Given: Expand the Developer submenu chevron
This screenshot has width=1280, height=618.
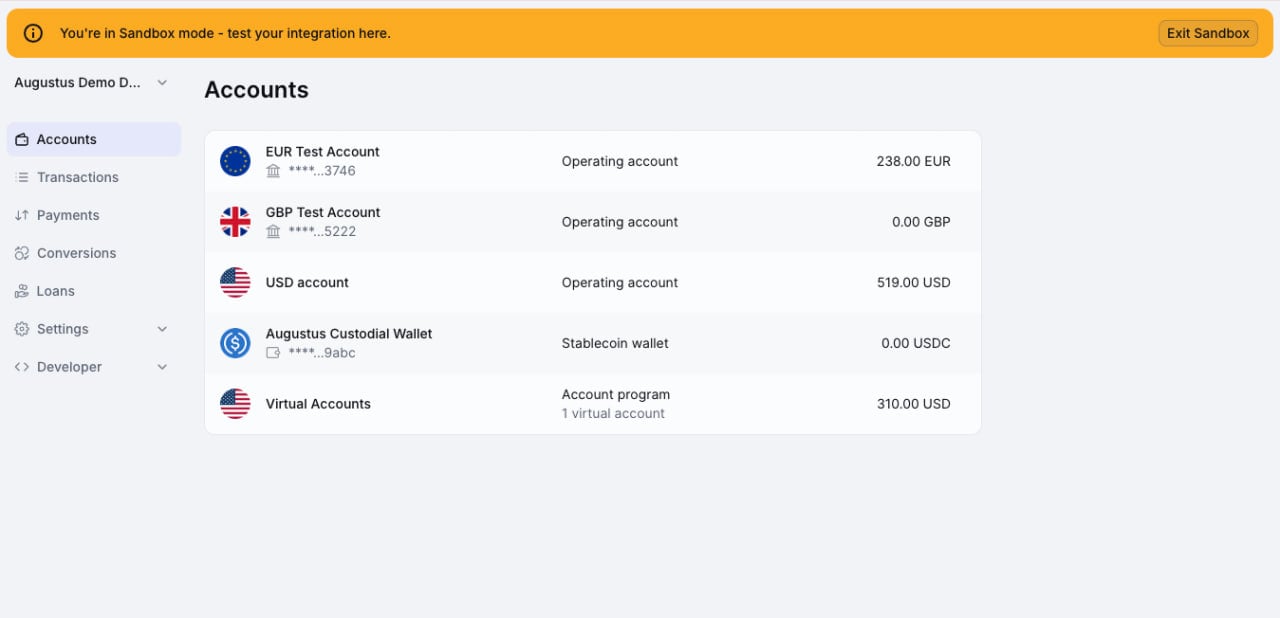Looking at the screenshot, I should pyautogui.click(x=162, y=367).
